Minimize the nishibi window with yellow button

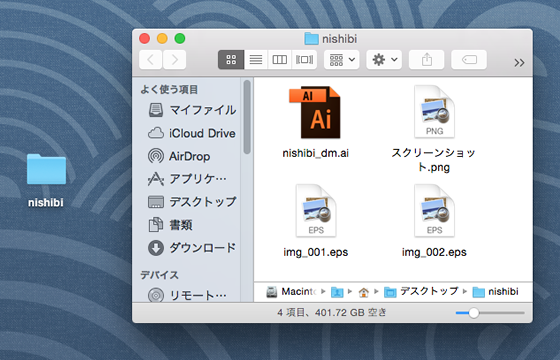pos(162,39)
